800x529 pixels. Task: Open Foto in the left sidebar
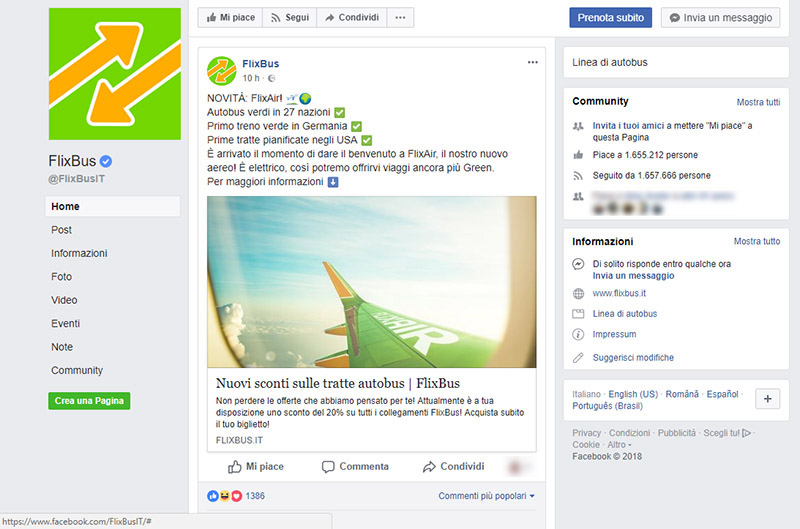coord(61,277)
